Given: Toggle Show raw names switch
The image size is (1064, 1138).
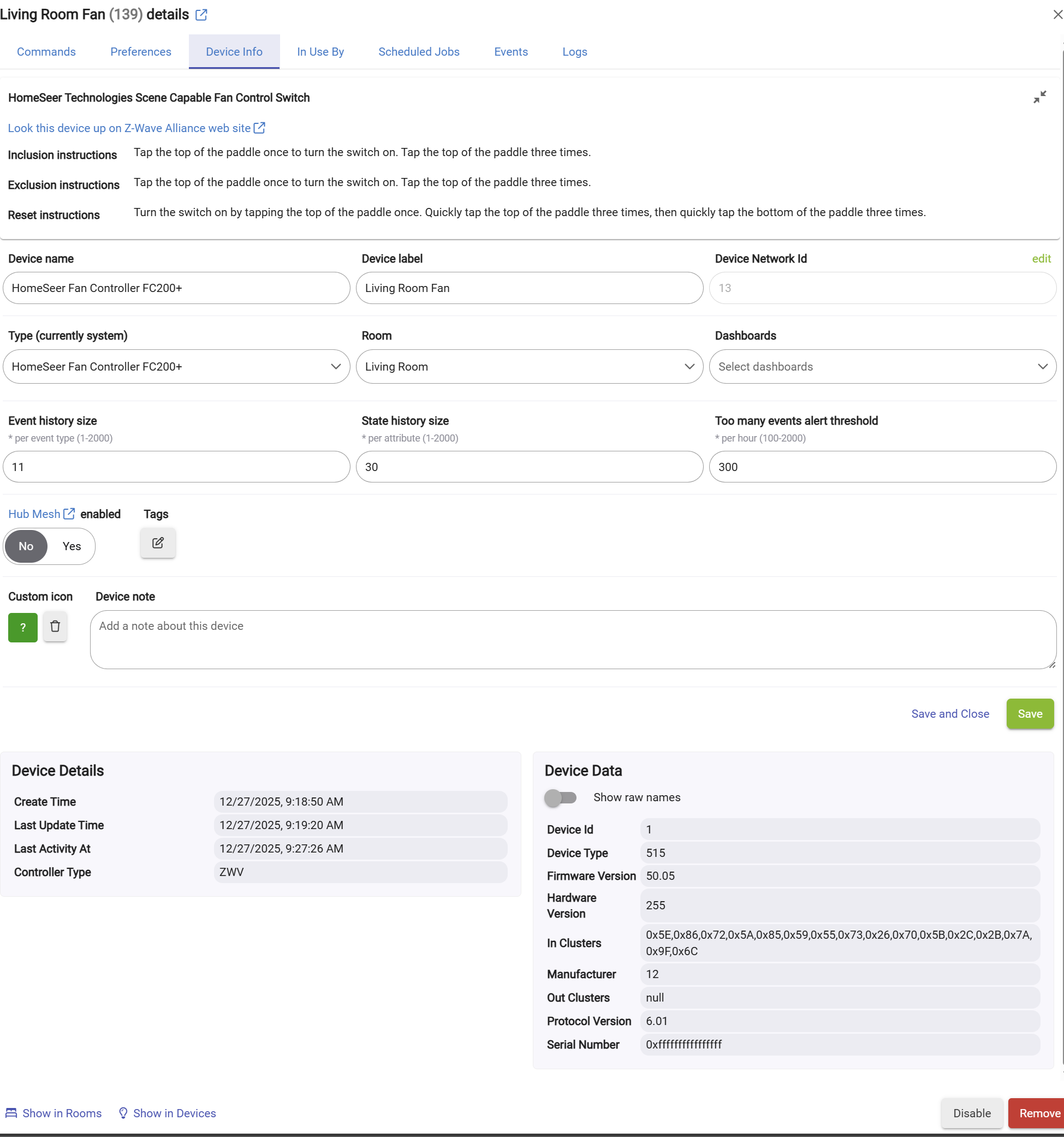Looking at the screenshot, I should pyautogui.click(x=560, y=797).
